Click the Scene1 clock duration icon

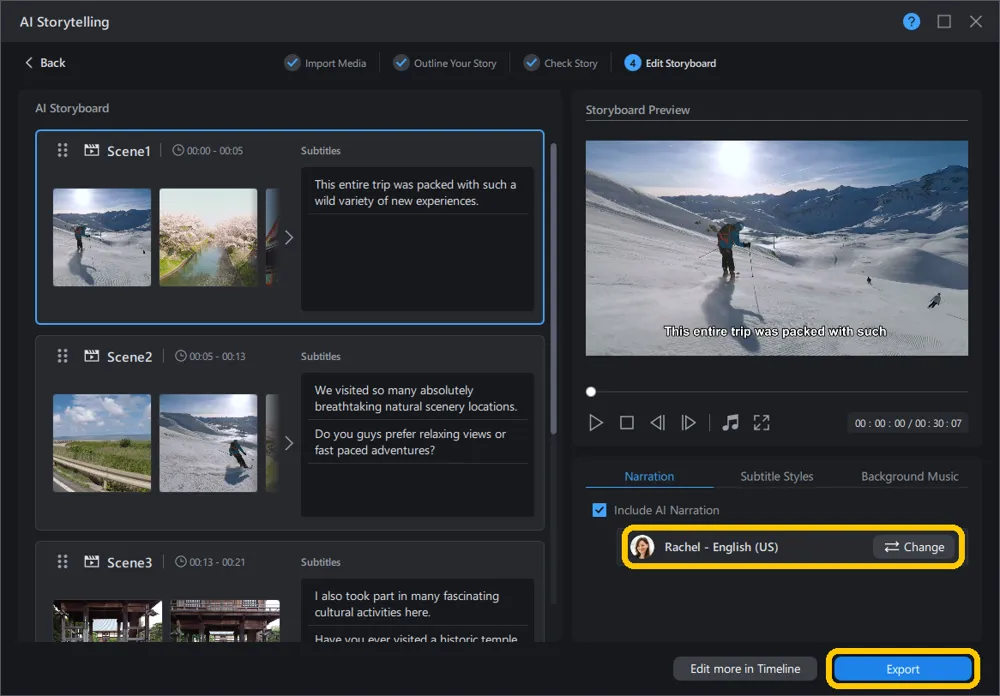pyautogui.click(x=179, y=151)
